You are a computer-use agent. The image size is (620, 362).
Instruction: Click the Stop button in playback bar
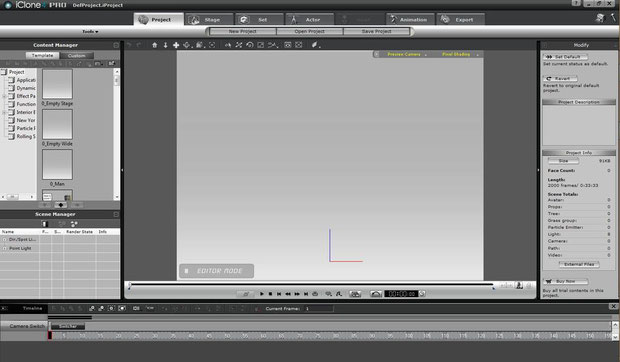click(x=270, y=294)
